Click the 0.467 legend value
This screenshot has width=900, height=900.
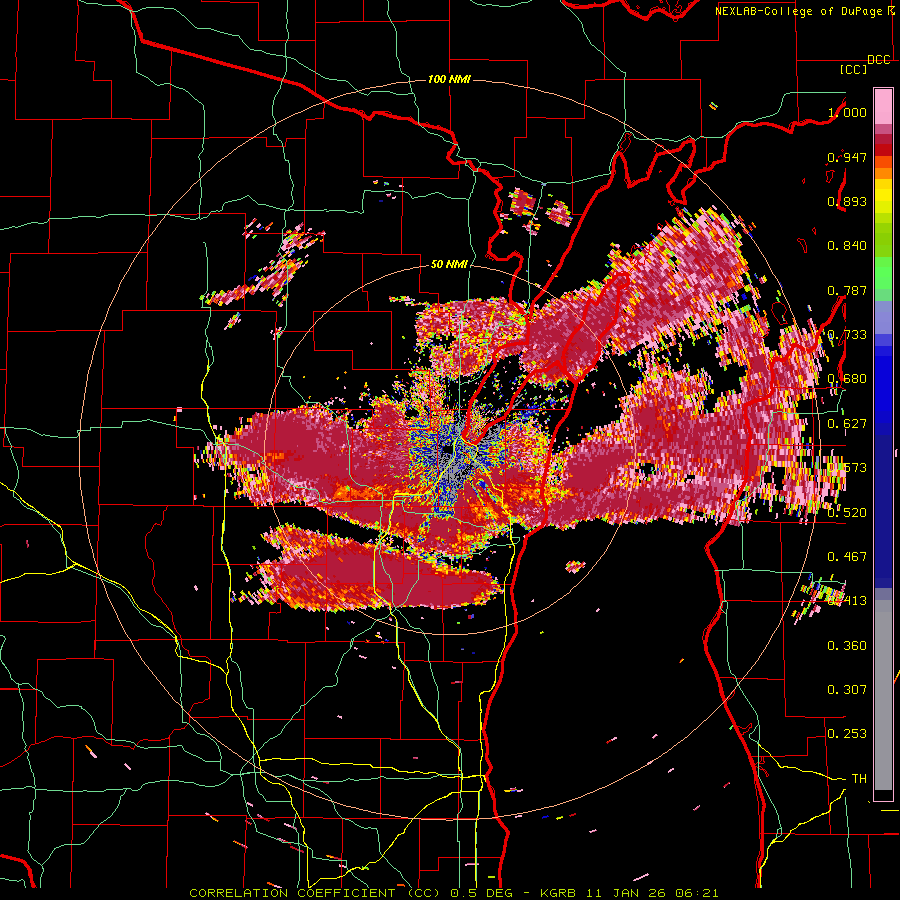pos(847,556)
